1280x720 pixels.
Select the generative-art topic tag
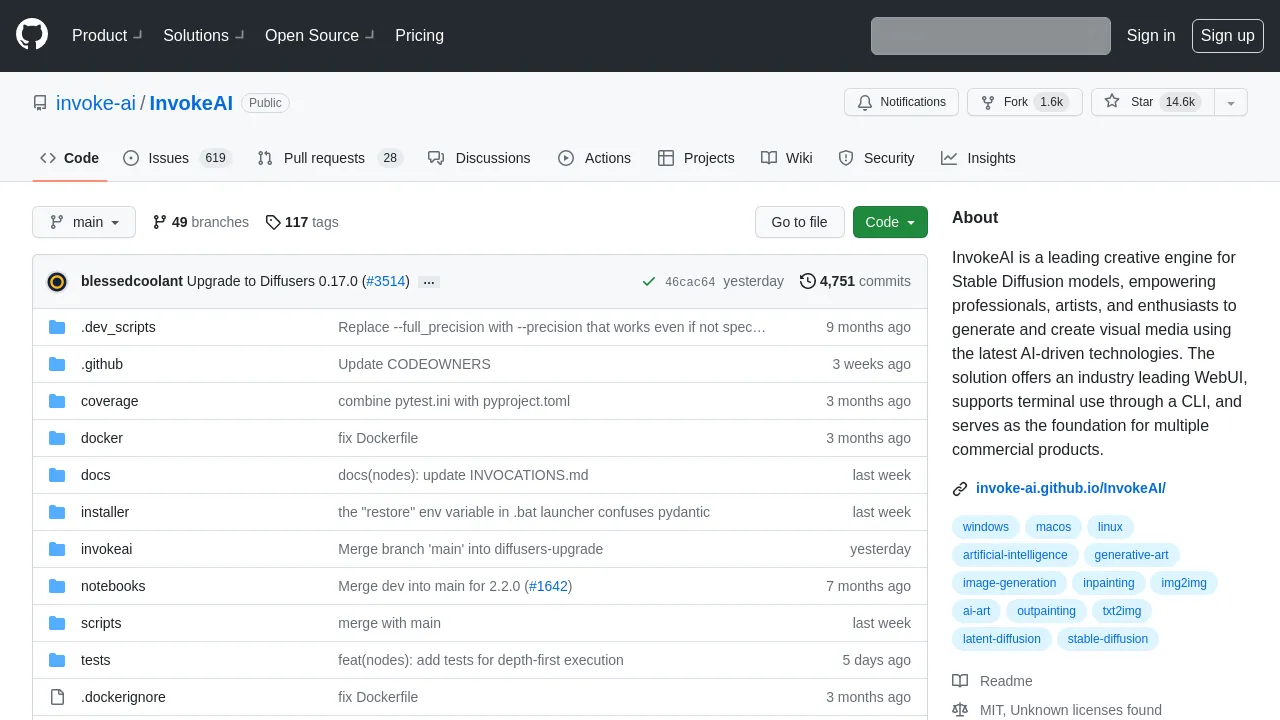click(1131, 555)
